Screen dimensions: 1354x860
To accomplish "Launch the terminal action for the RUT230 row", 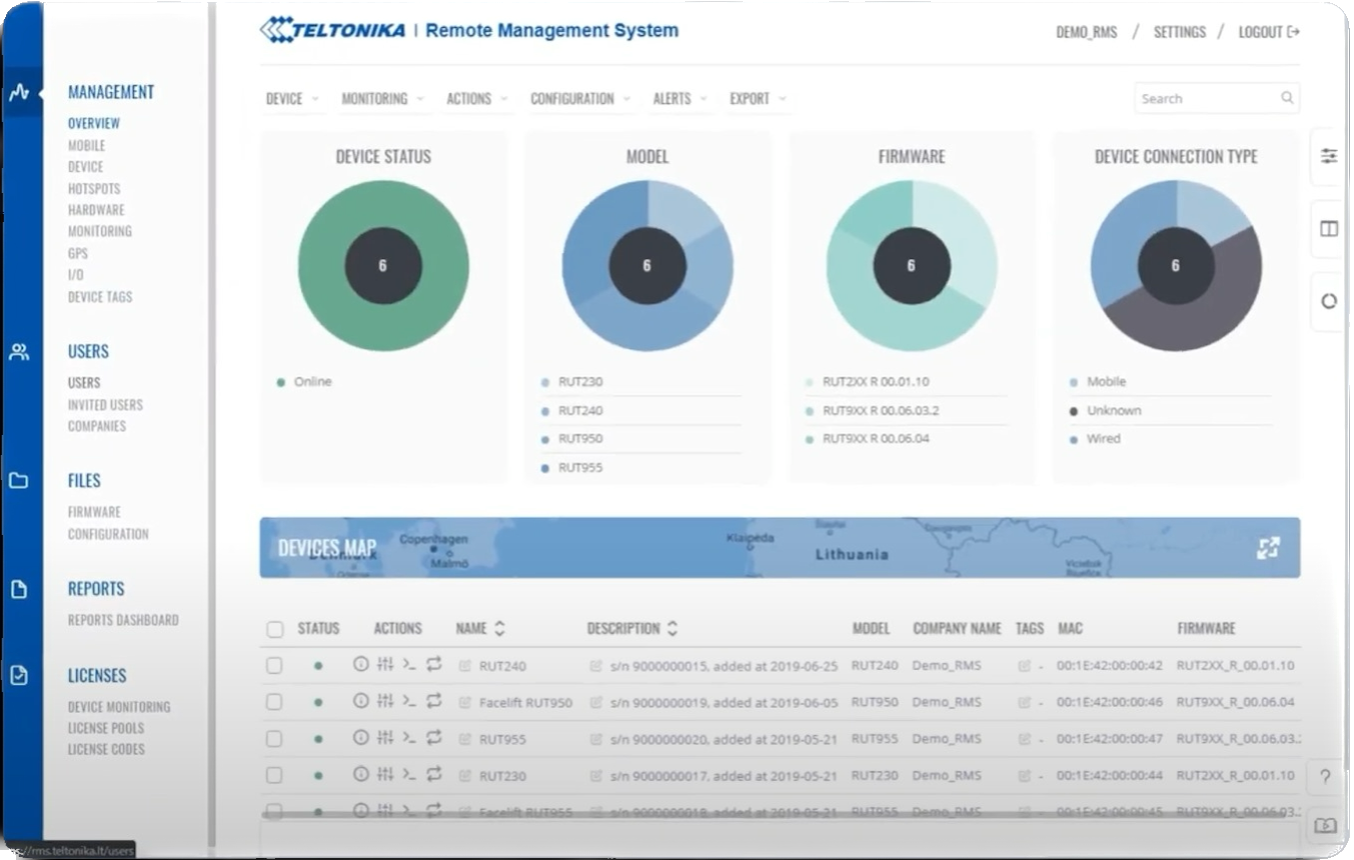I will point(409,775).
